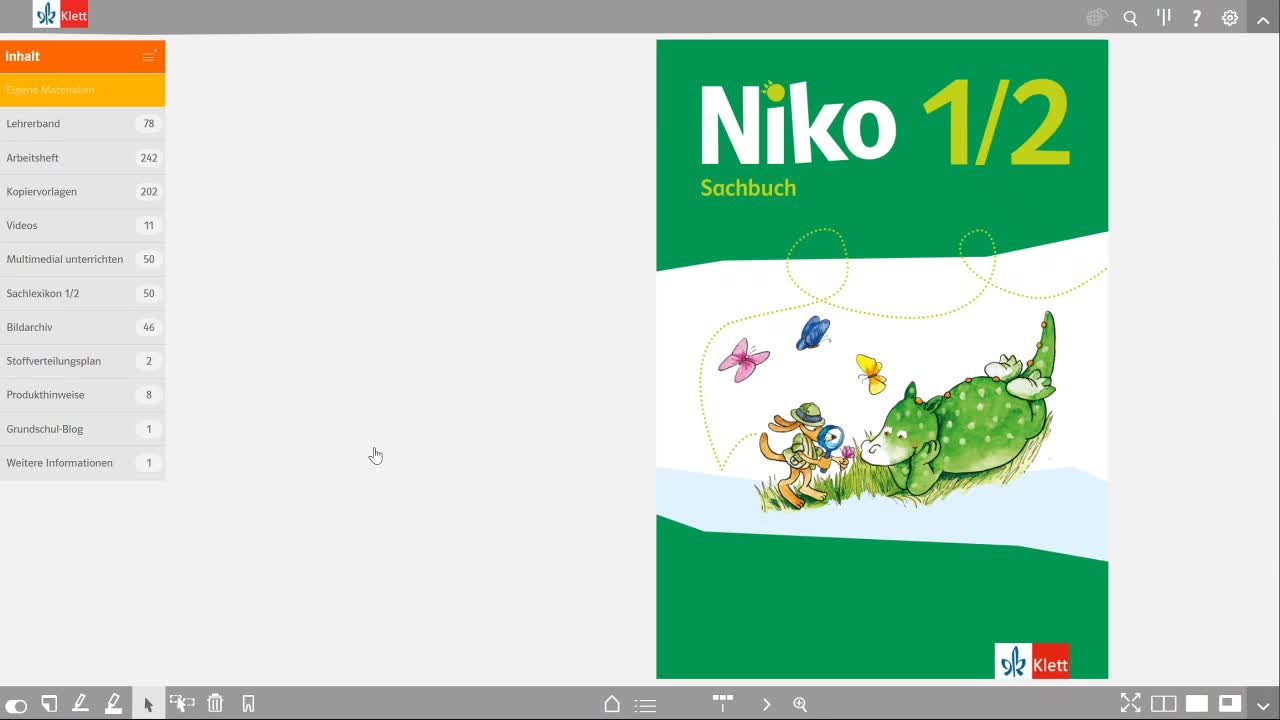The height and width of the screenshot is (720, 1280).
Task: Select the sticky note tool
Action: [x=49, y=704]
